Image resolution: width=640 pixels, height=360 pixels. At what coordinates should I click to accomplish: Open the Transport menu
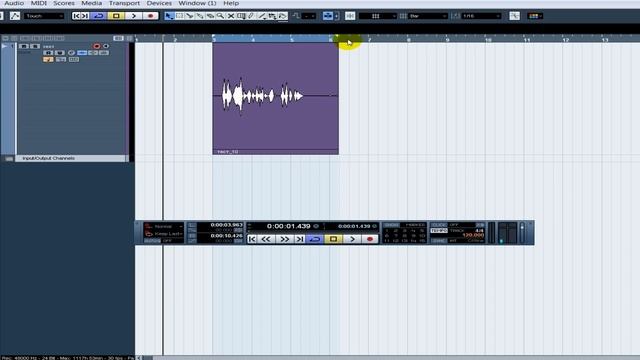pyautogui.click(x=124, y=3)
